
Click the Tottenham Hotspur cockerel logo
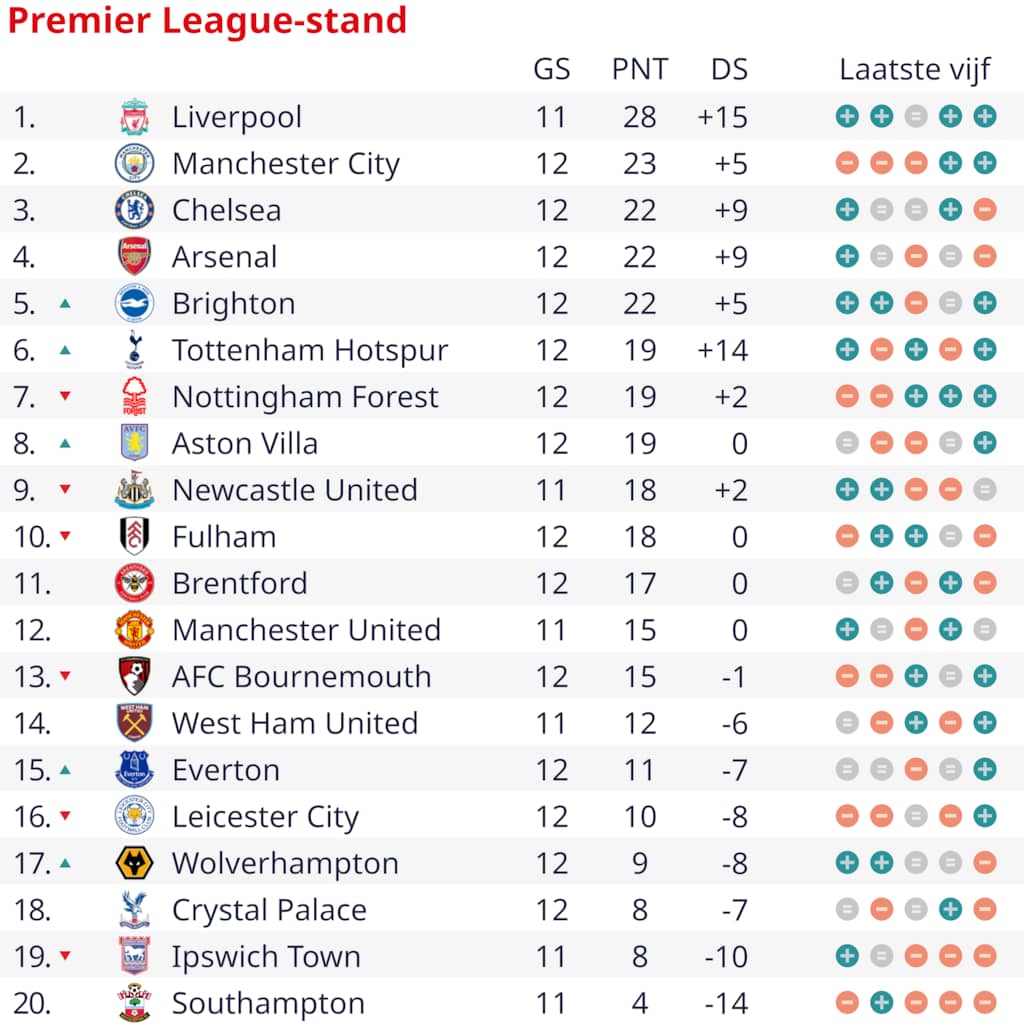click(x=135, y=350)
